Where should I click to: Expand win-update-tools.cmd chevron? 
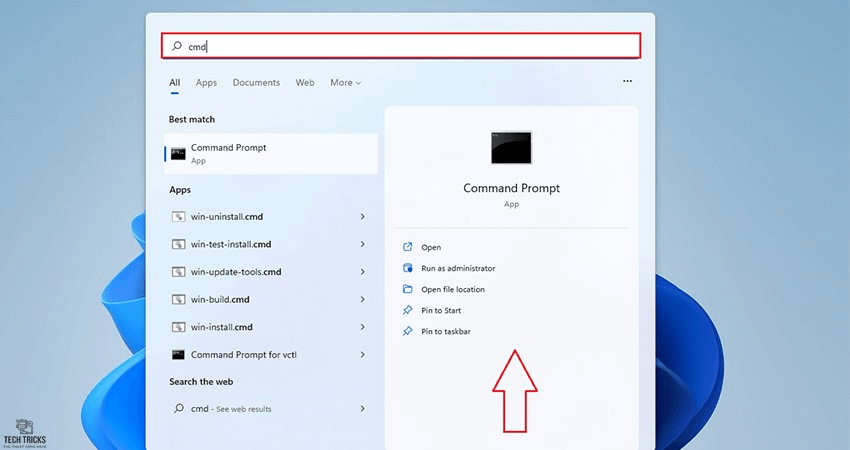coord(363,272)
